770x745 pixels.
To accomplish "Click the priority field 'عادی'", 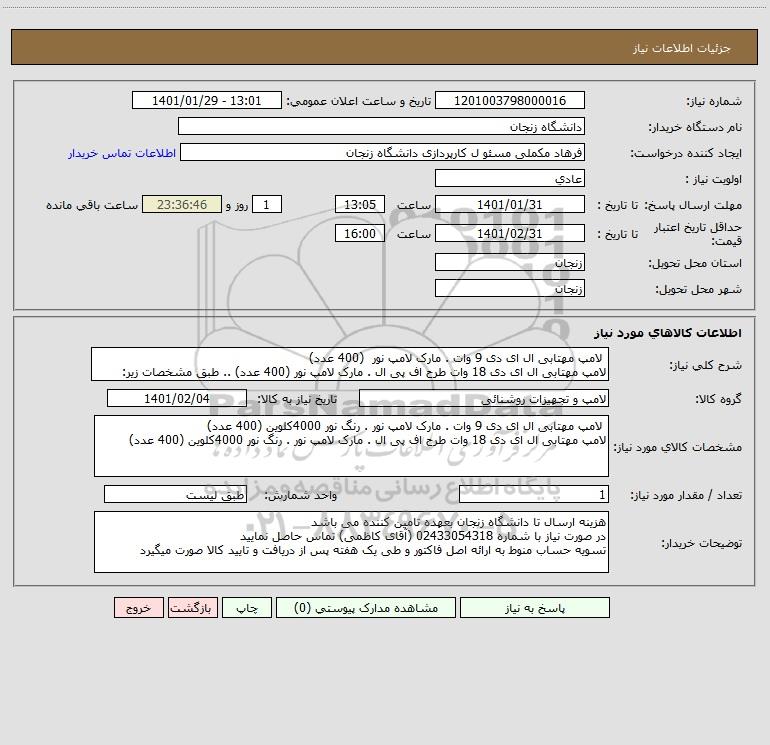I will [x=510, y=178].
